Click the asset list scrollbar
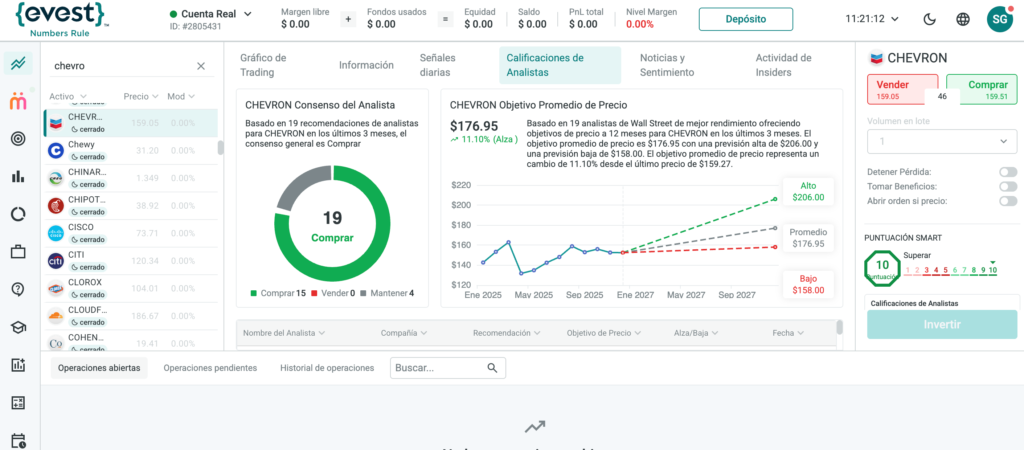 (x=221, y=148)
